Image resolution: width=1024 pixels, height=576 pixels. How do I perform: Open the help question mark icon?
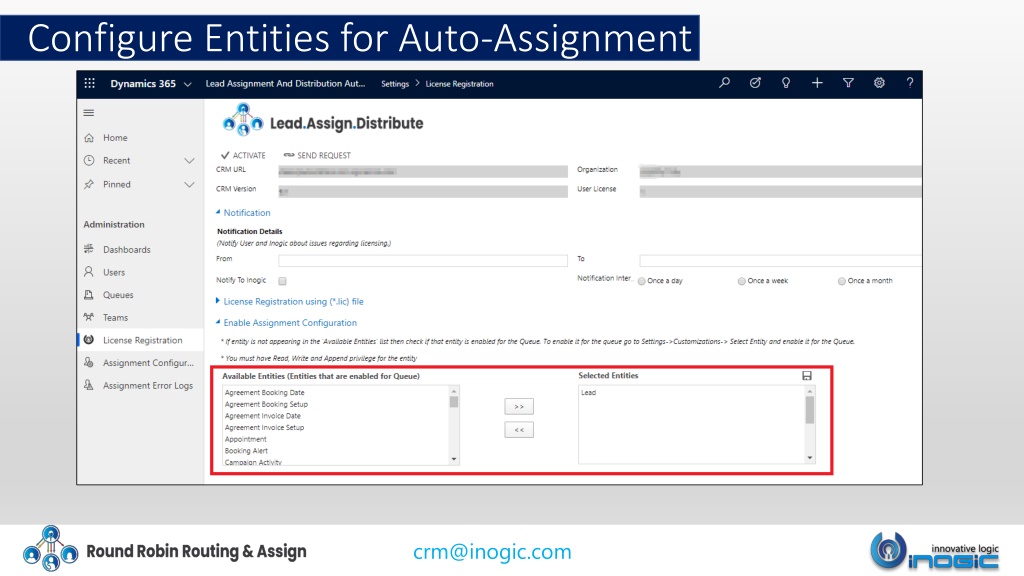coord(910,83)
